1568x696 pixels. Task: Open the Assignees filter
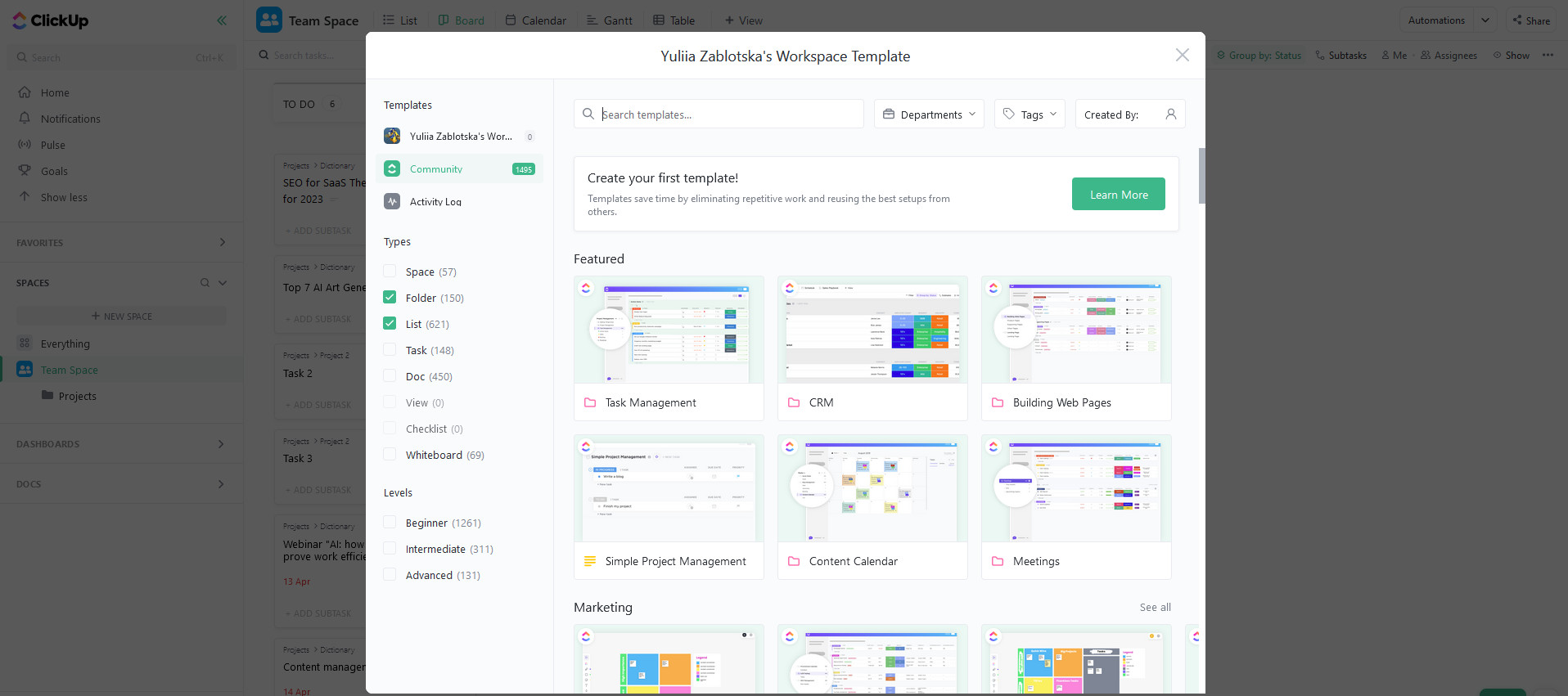pos(1449,56)
